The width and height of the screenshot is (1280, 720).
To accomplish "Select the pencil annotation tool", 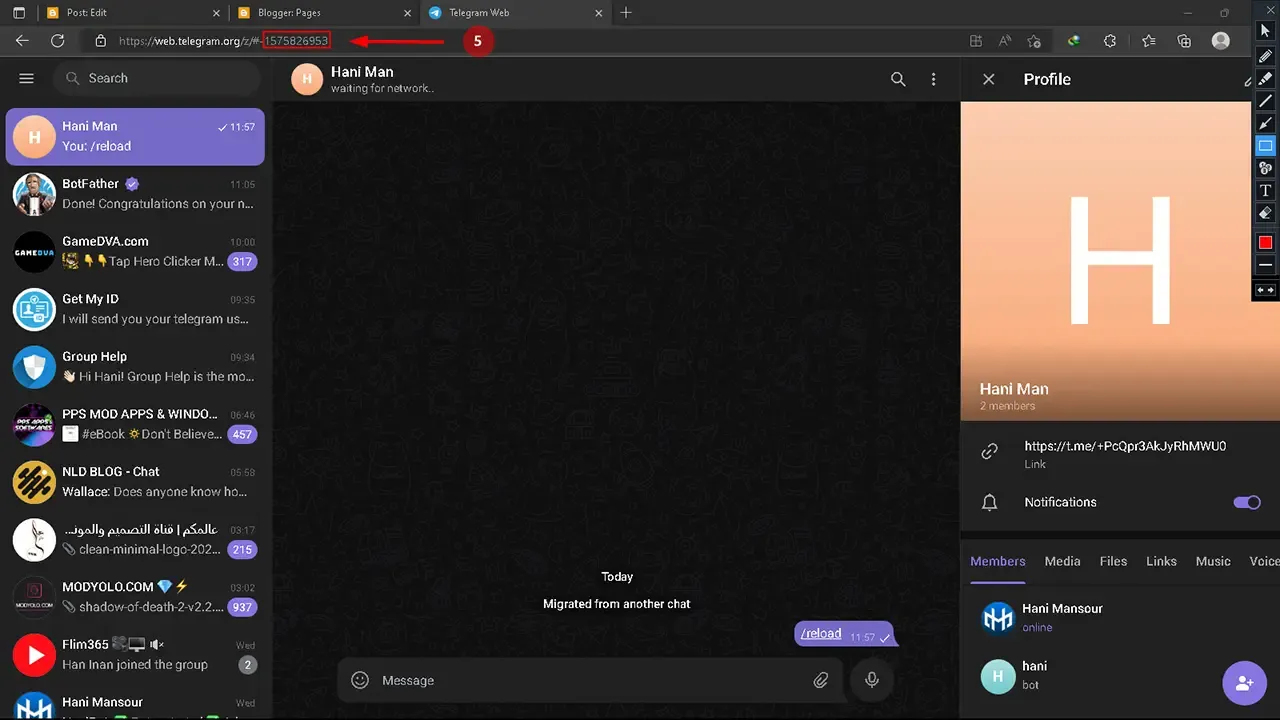I will click(1265, 56).
